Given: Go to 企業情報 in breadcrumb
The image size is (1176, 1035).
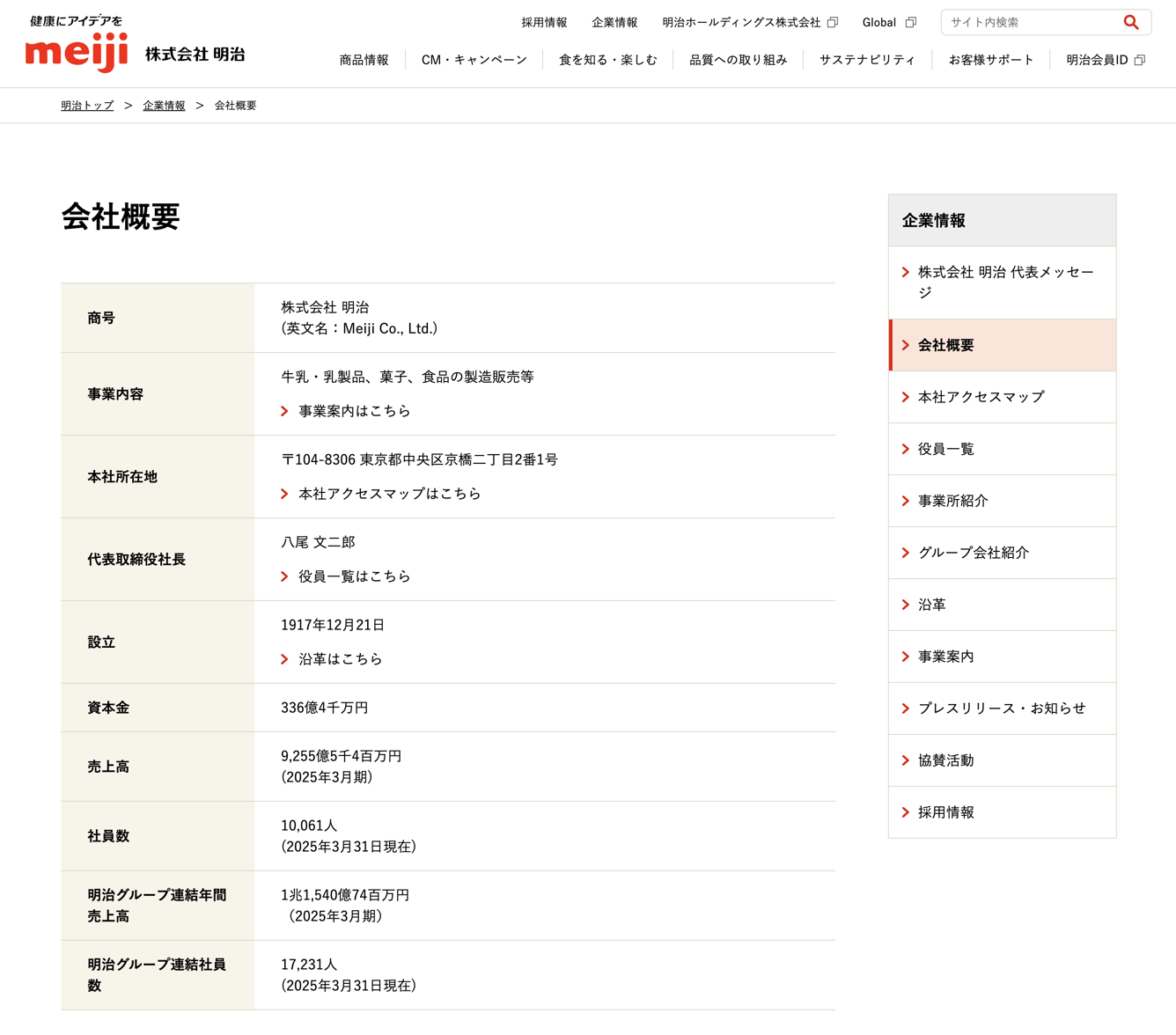Looking at the screenshot, I should (x=164, y=106).
